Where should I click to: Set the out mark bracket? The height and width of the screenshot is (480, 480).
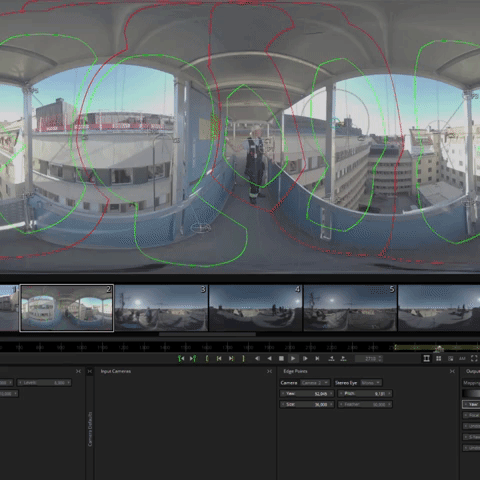(243, 359)
